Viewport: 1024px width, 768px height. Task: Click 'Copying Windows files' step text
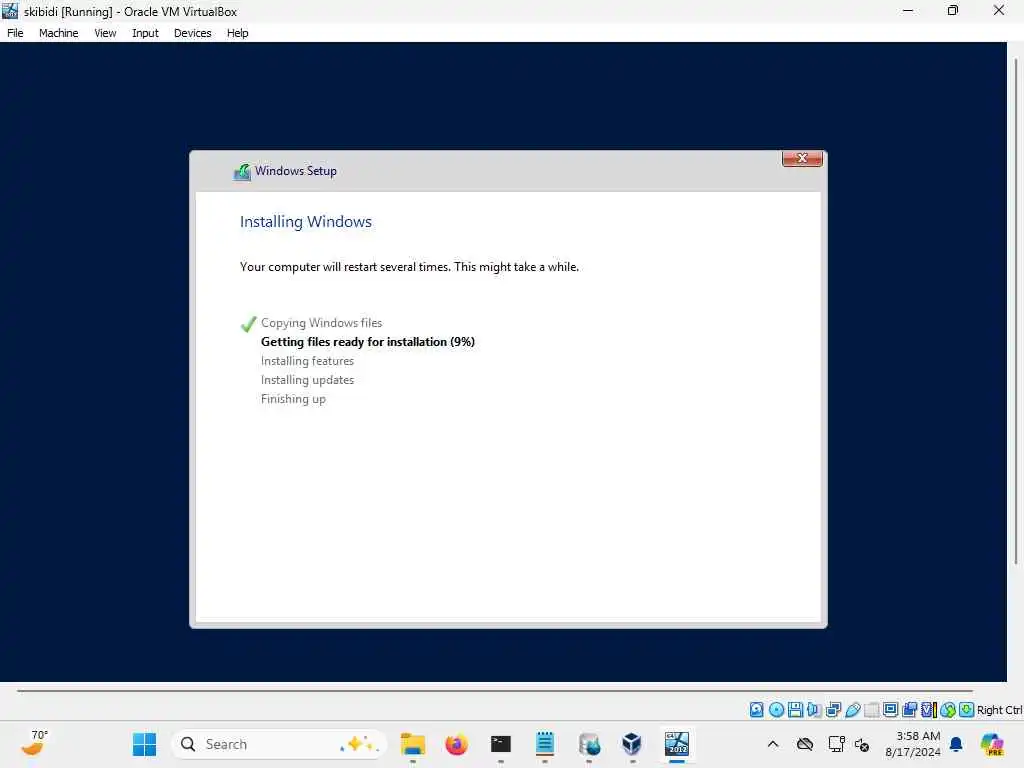[x=321, y=323]
